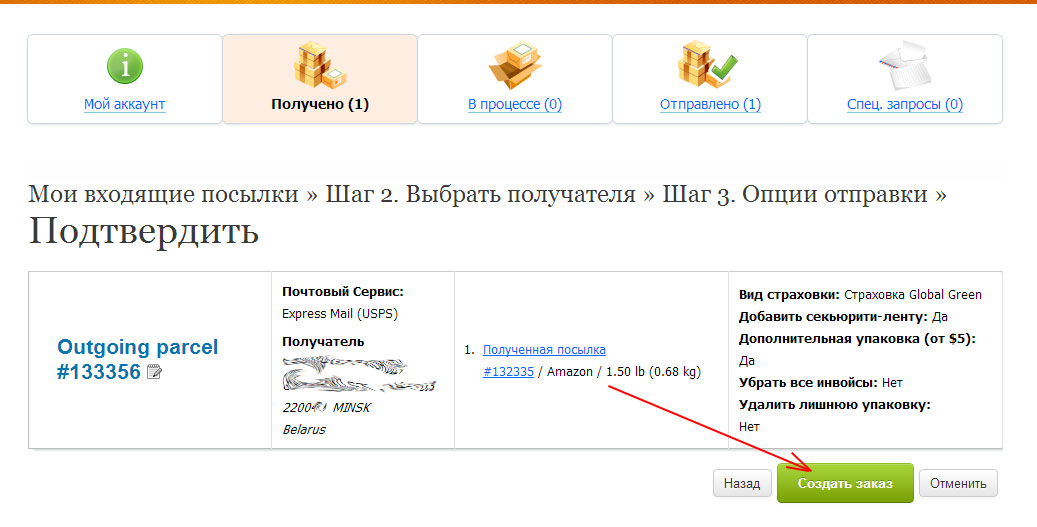Go to the Отправлено (1) tab
Viewport: 1037px width, 527px height.
click(x=709, y=104)
